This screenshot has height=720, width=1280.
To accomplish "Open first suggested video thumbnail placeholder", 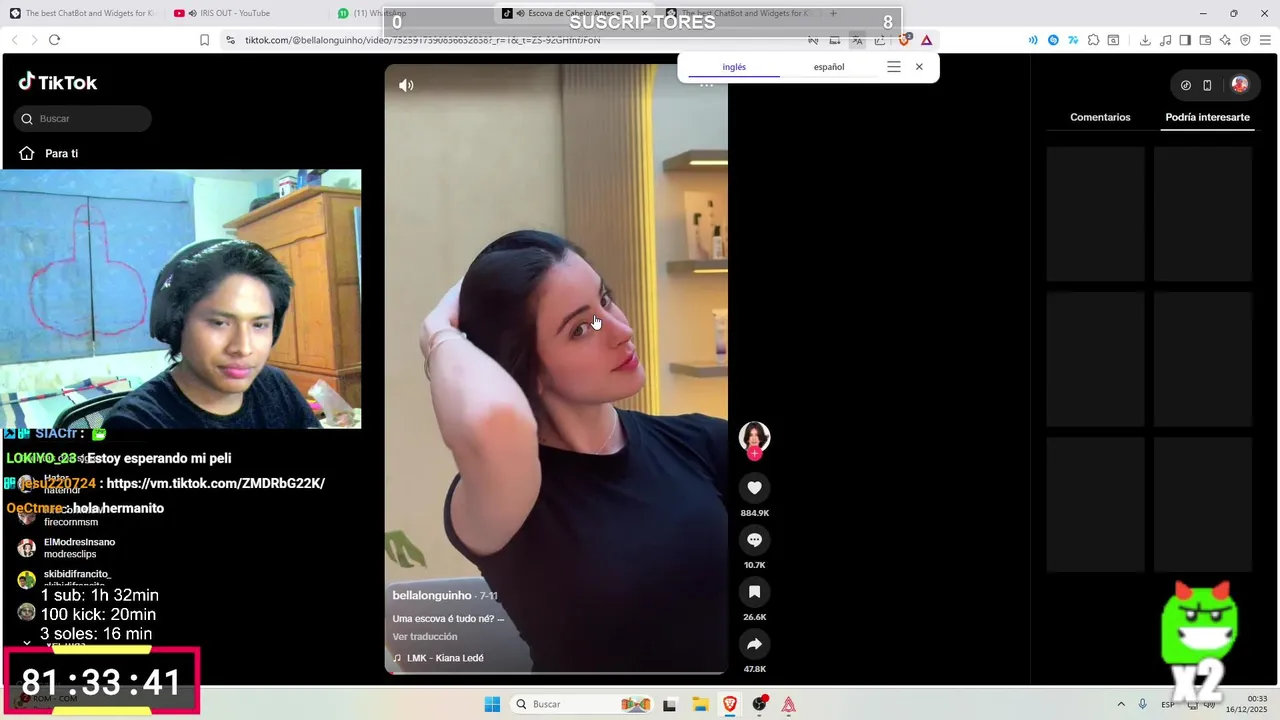I will [1096, 214].
